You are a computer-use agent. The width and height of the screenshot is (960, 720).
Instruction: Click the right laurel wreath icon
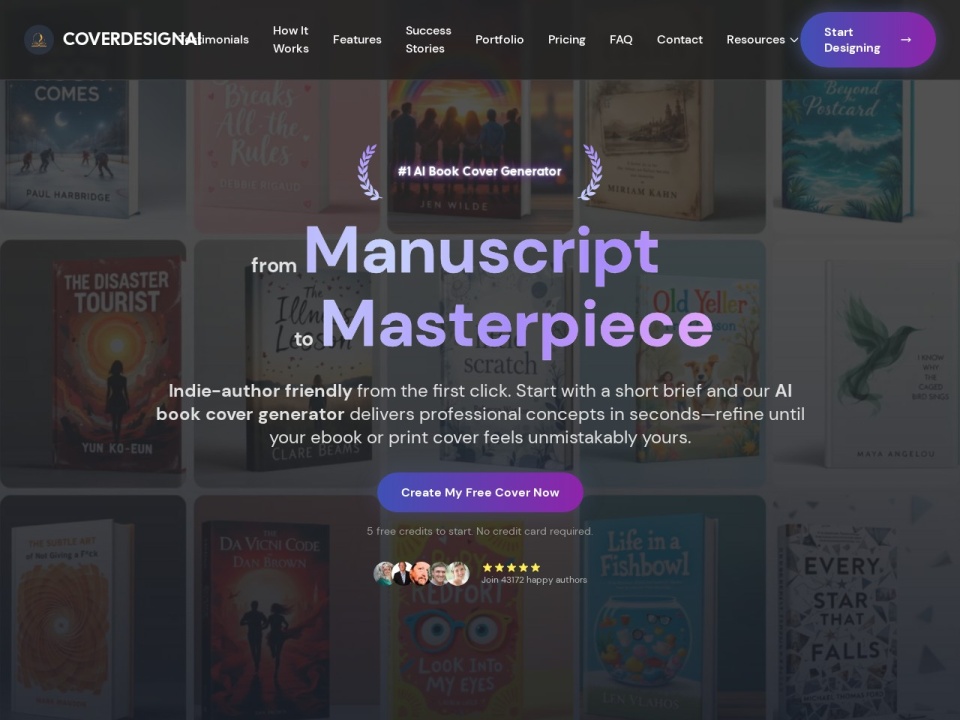tap(590, 172)
